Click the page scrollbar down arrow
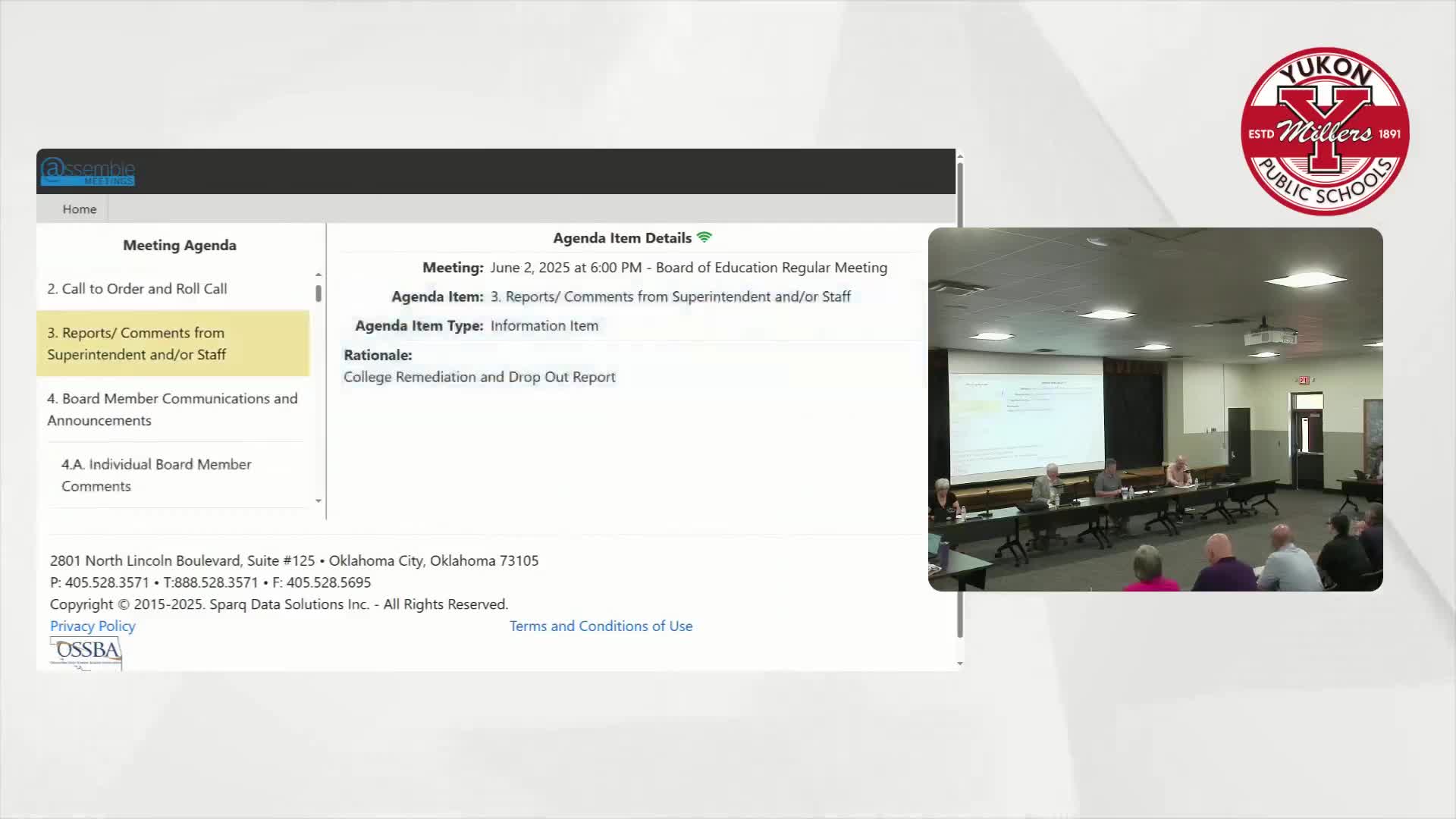This screenshot has width=1456, height=819. 960,664
